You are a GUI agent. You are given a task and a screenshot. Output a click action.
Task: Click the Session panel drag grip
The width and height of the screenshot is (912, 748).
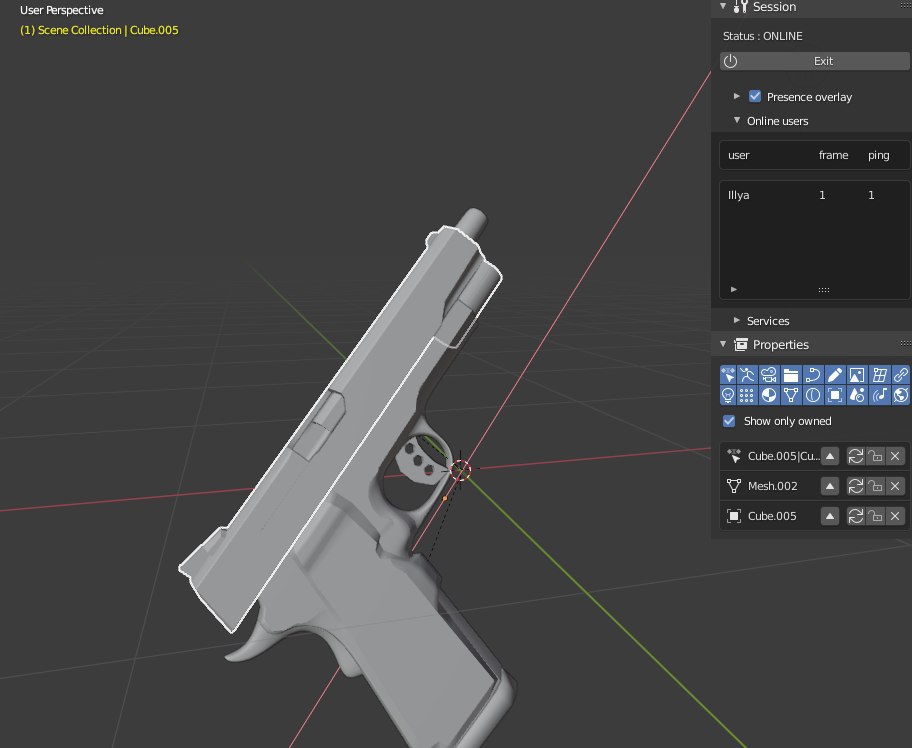click(x=906, y=6)
